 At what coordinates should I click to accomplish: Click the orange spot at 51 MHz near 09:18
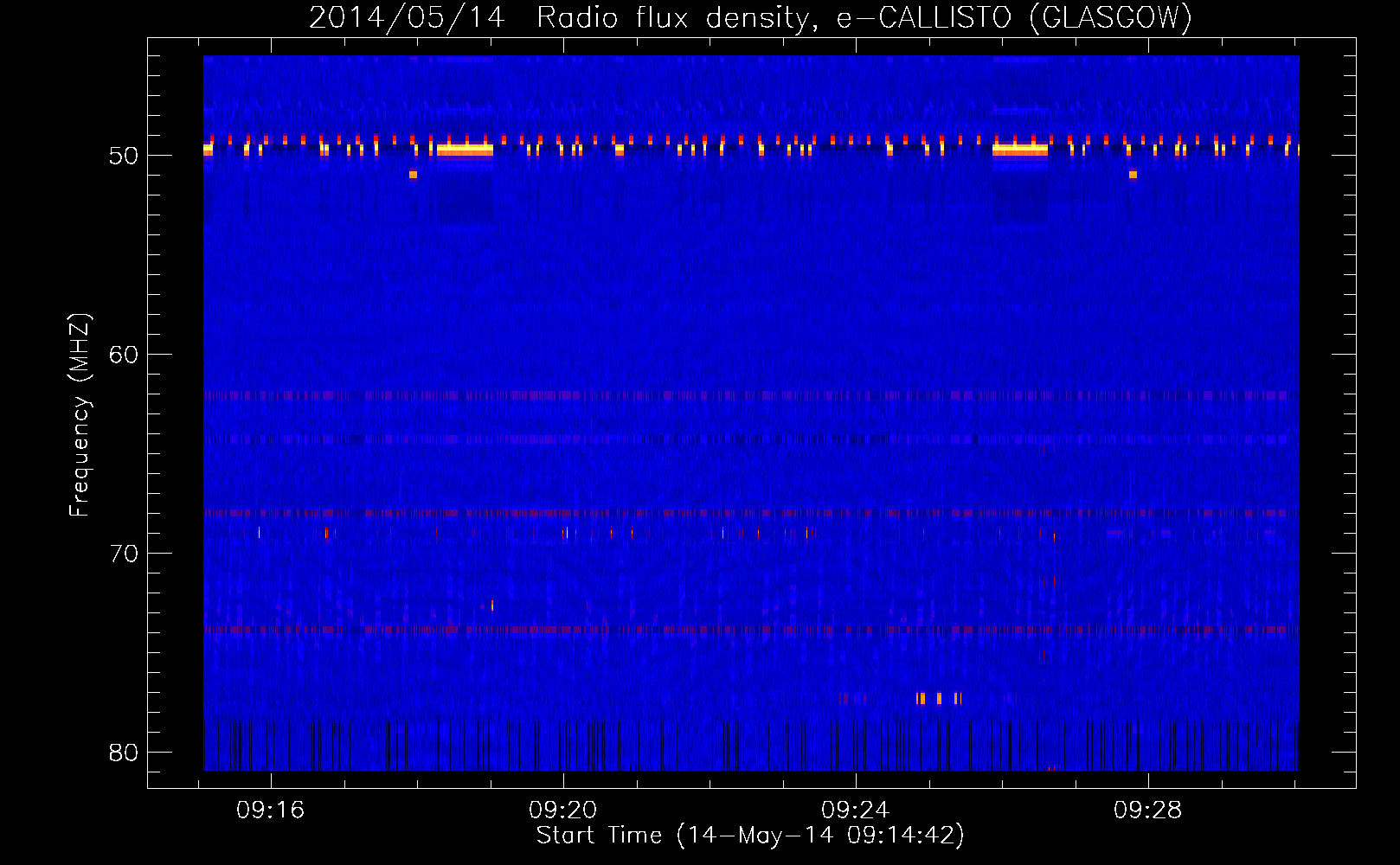(414, 175)
